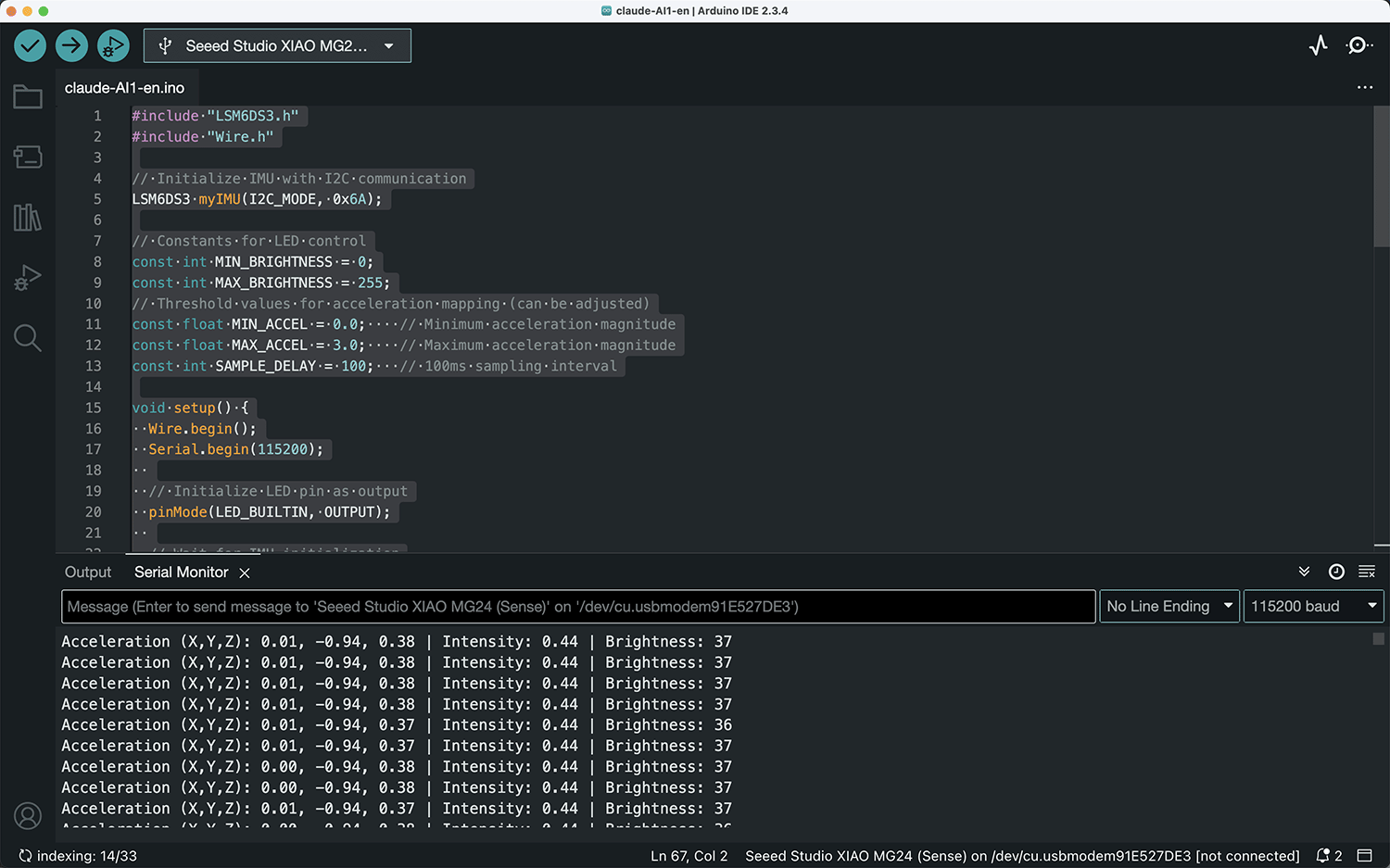
Task: Click the '#include "LSM6DS3.h"' code line
Action: click(215, 116)
